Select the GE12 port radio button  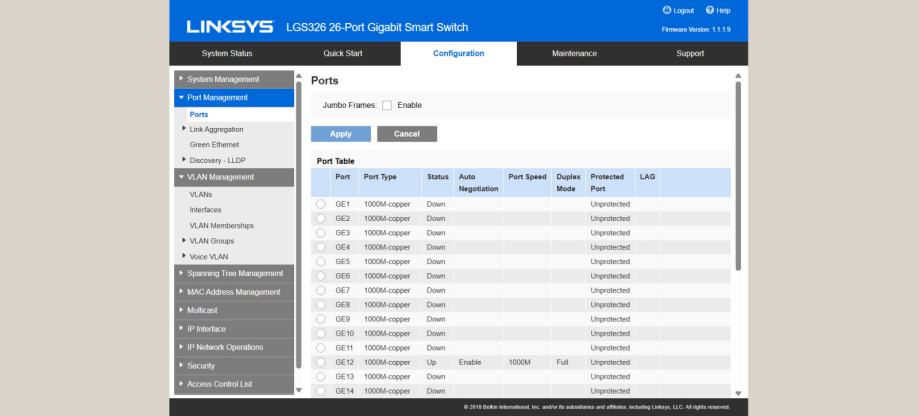pyautogui.click(x=321, y=362)
